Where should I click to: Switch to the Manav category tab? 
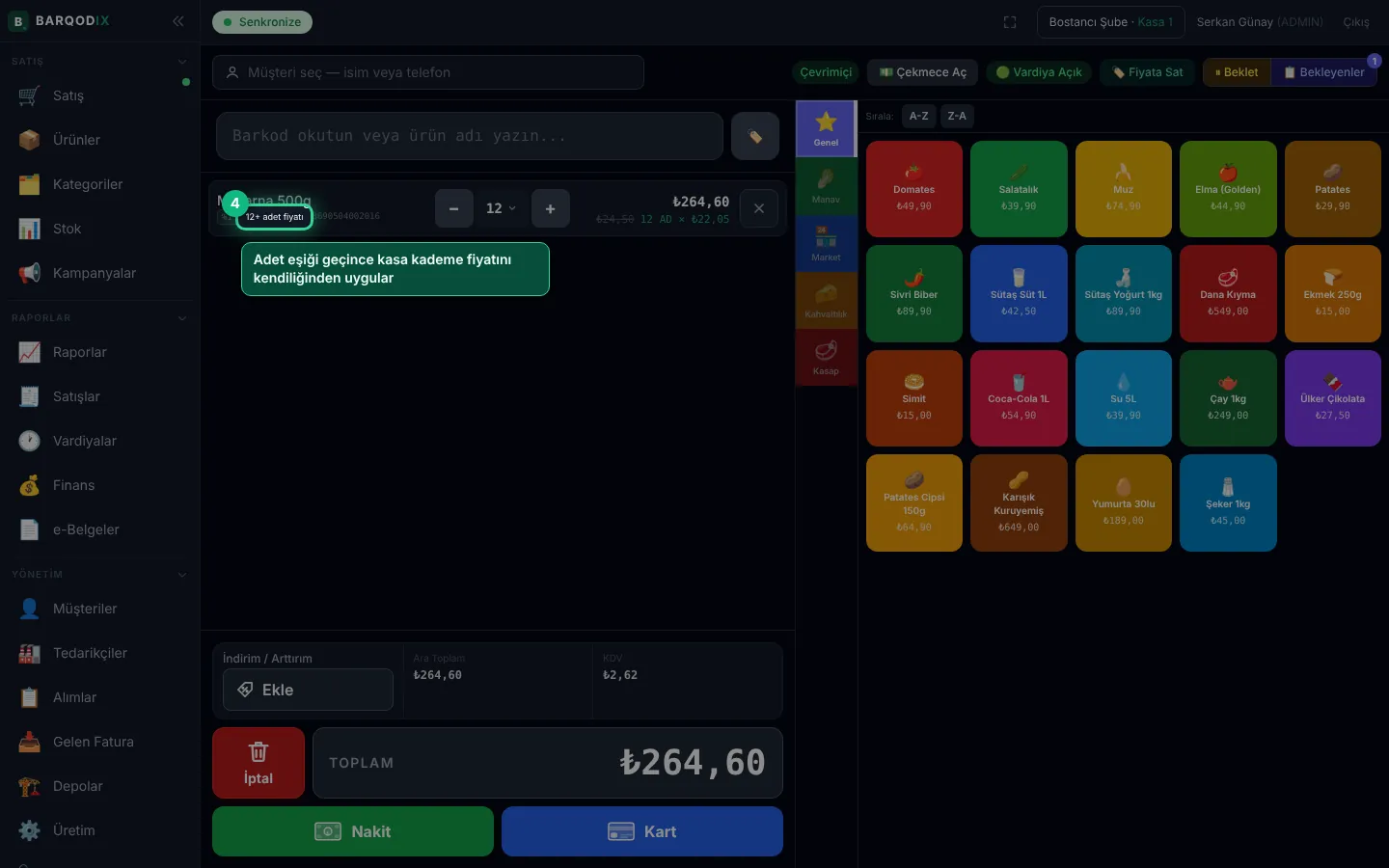[826, 186]
